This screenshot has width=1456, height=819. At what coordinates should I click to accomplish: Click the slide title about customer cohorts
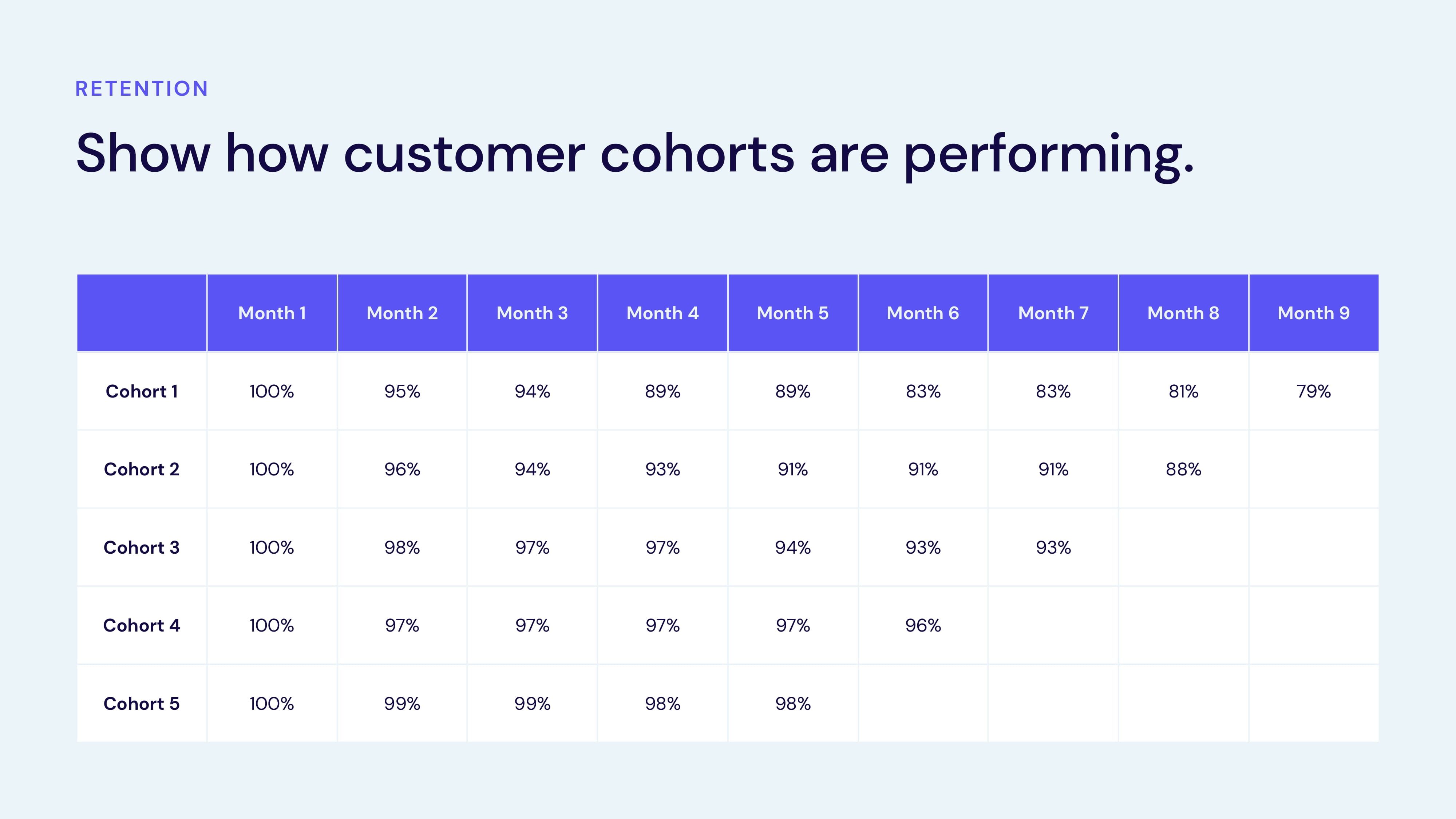point(635,153)
